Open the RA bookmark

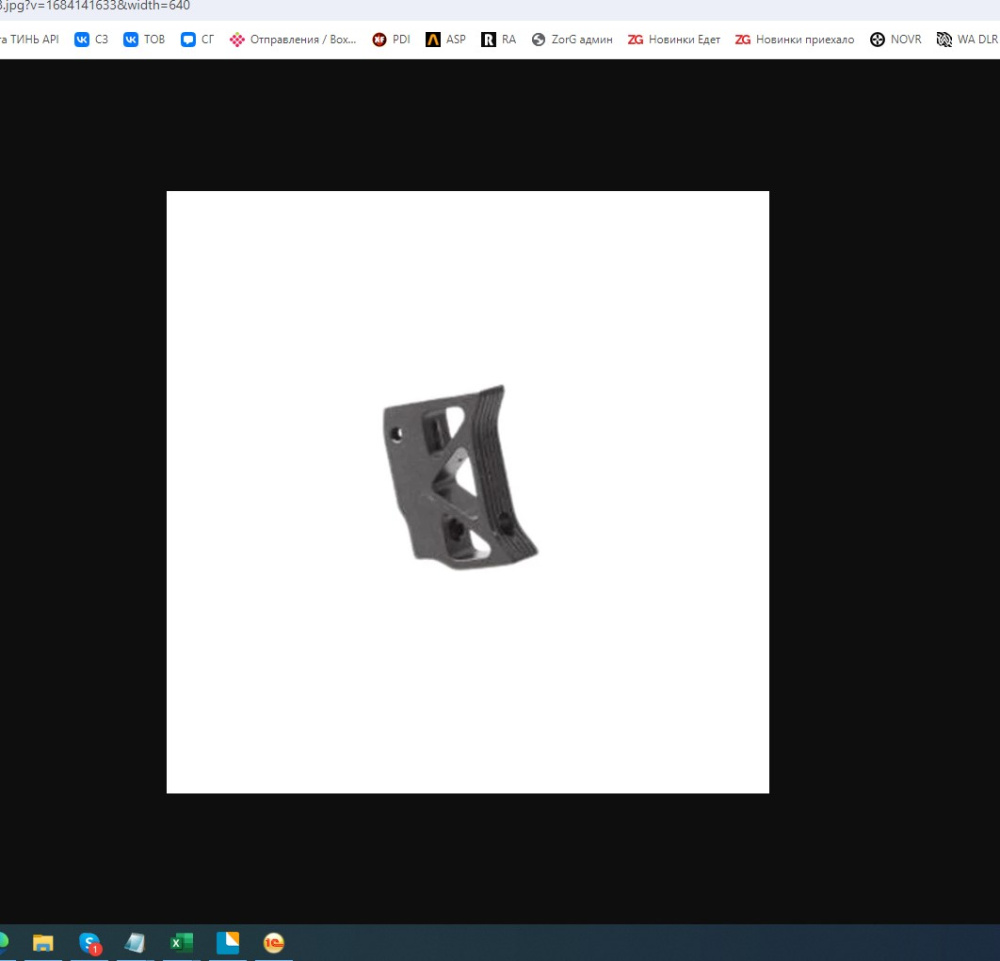coord(498,40)
